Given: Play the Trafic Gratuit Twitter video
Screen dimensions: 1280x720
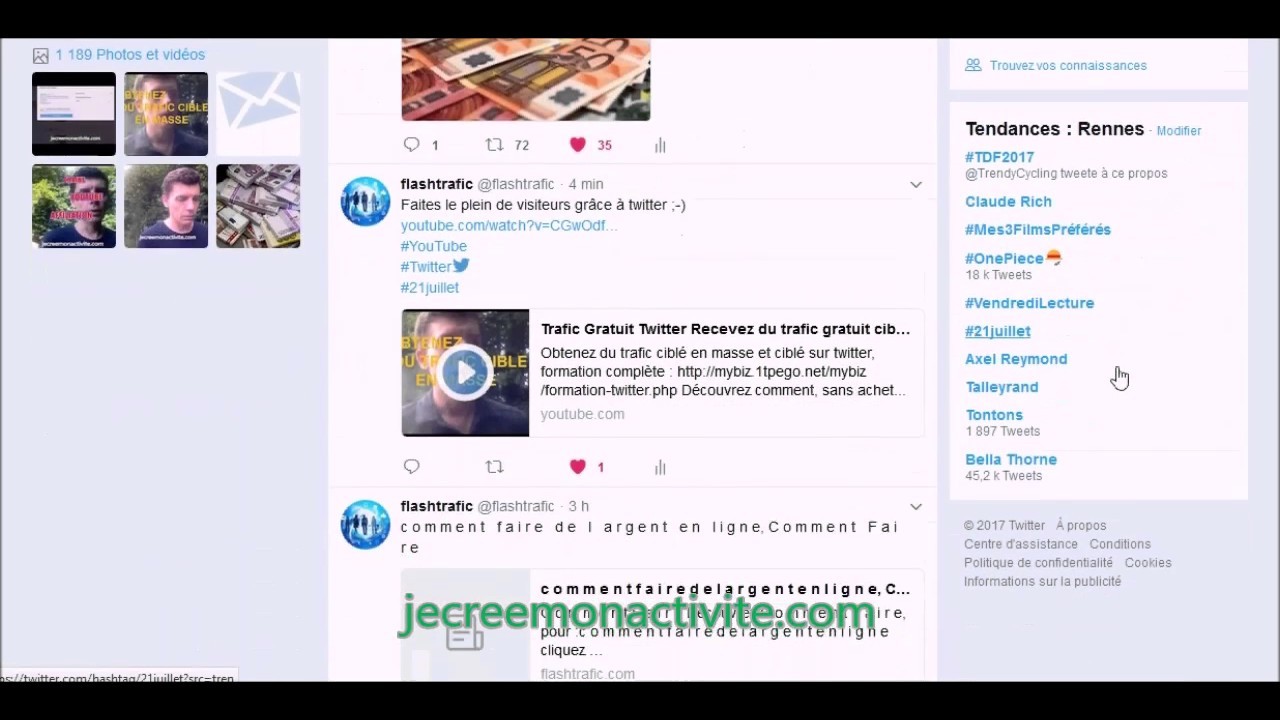Looking at the screenshot, I should tap(465, 373).
